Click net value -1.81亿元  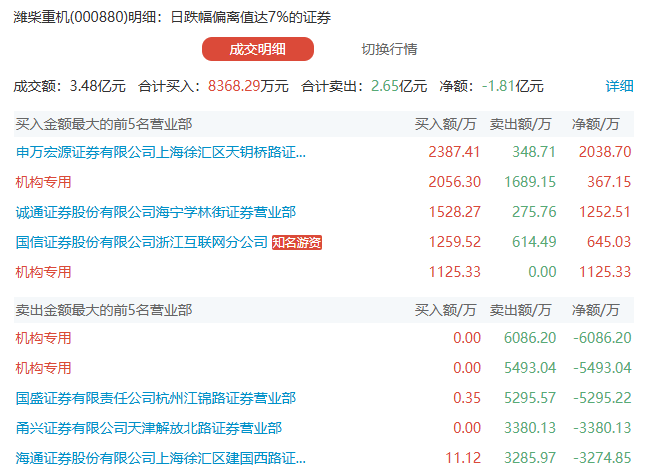pyautogui.click(x=513, y=86)
